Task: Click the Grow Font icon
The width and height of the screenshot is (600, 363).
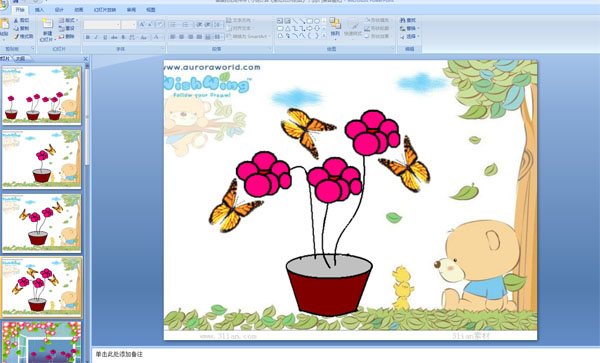Action: [142, 25]
